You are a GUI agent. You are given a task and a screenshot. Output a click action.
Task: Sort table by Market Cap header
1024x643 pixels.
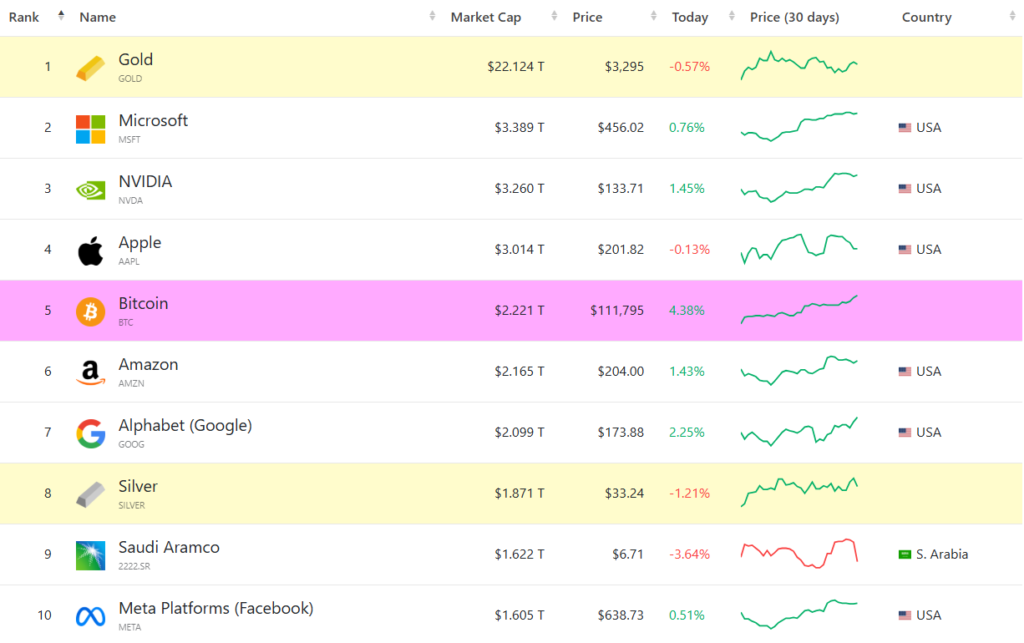click(485, 17)
